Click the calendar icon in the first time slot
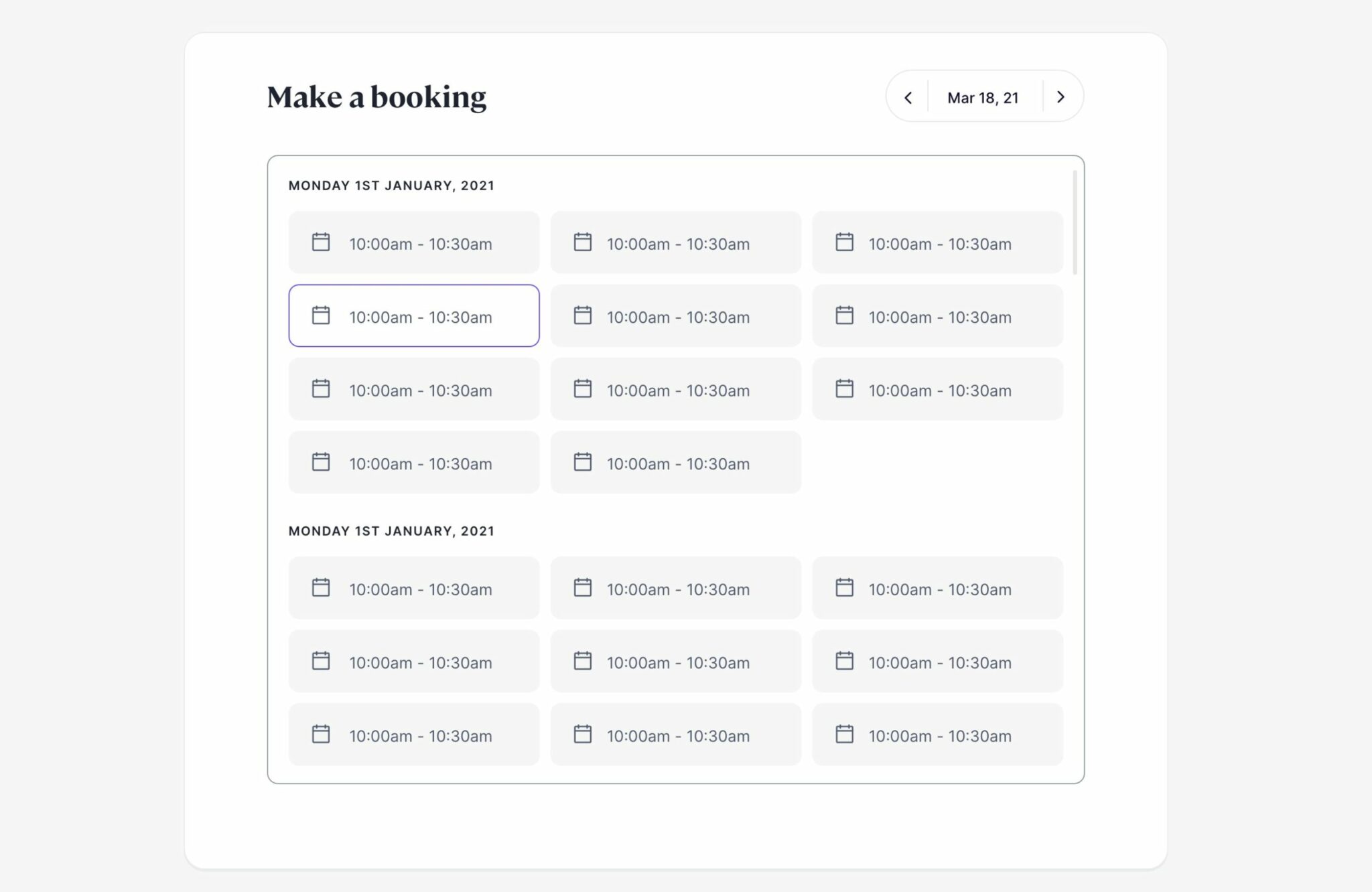The width and height of the screenshot is (1372, 892). click(321, 242)
